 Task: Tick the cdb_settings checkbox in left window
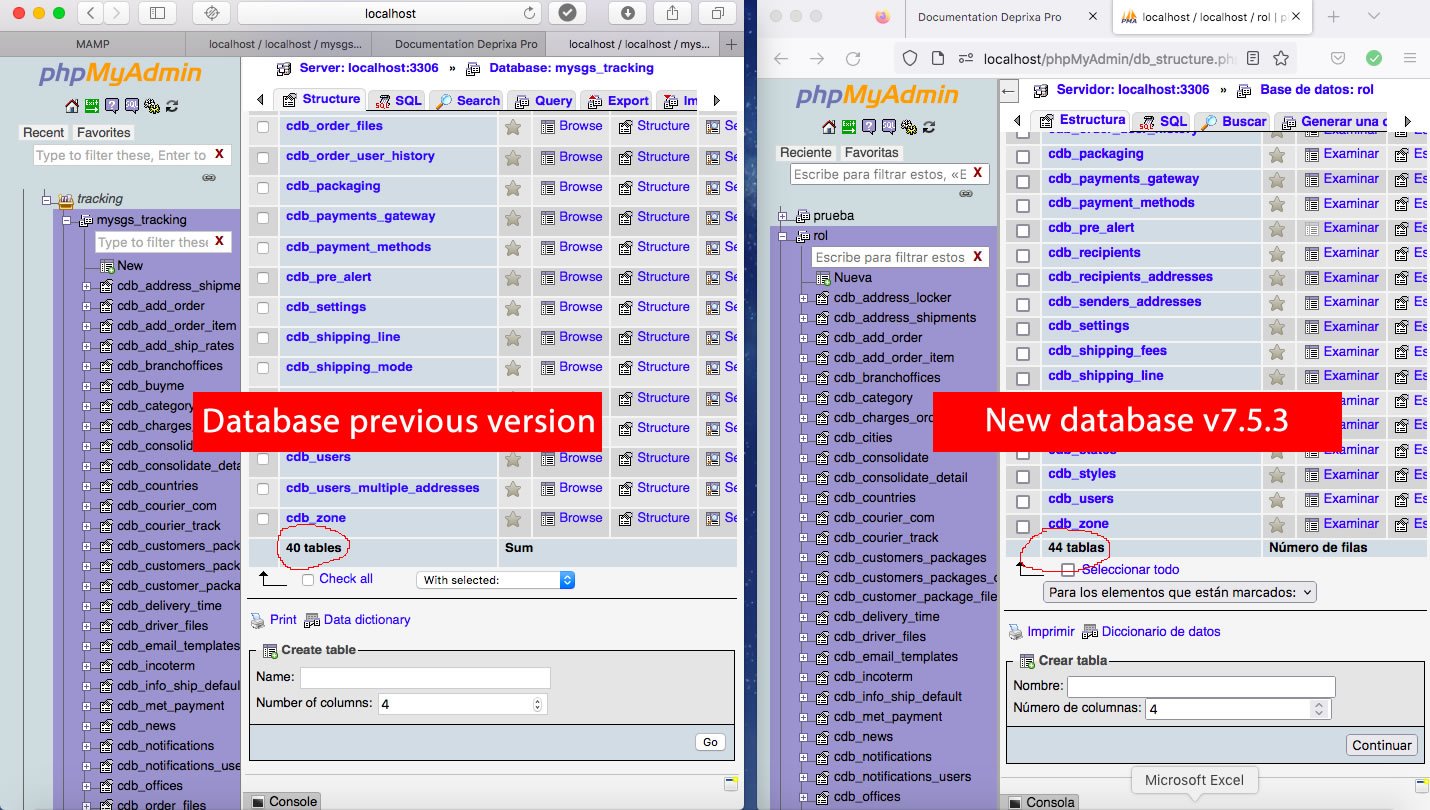click(263, 308)
